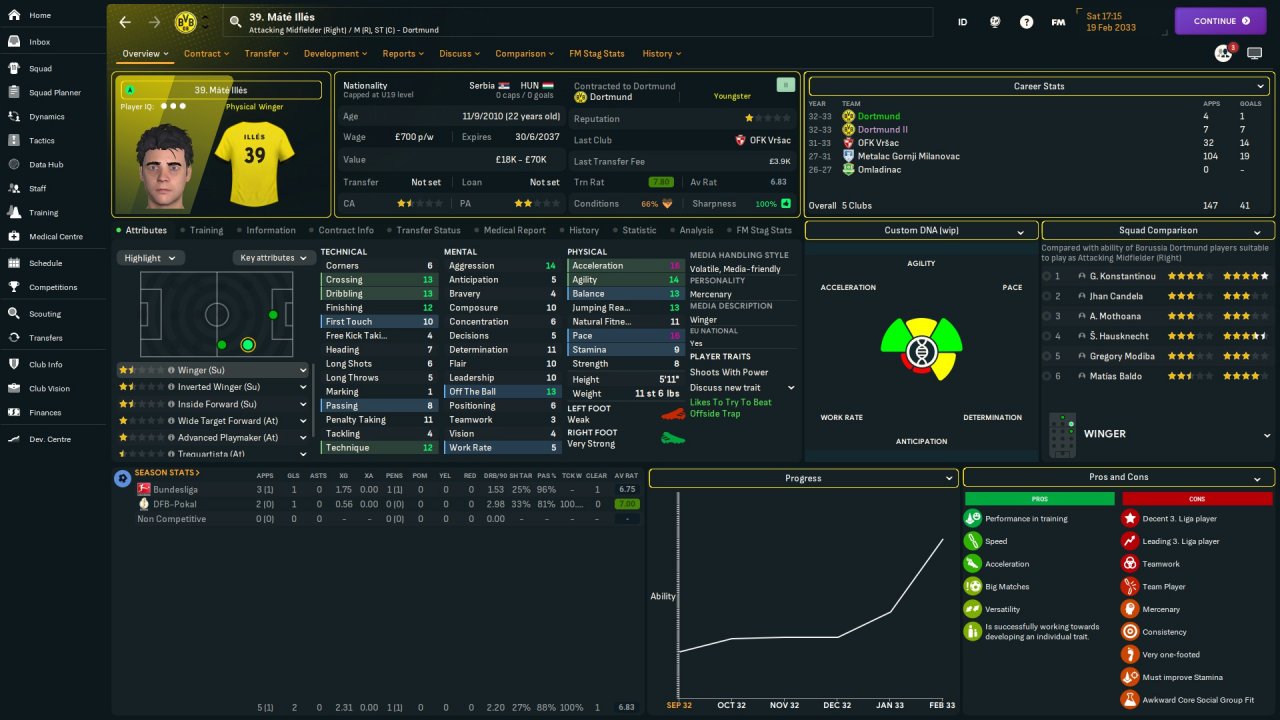Switch to the Medical Report sub-tab
This screenshot has height=720, width=1280.
(514, 230)
